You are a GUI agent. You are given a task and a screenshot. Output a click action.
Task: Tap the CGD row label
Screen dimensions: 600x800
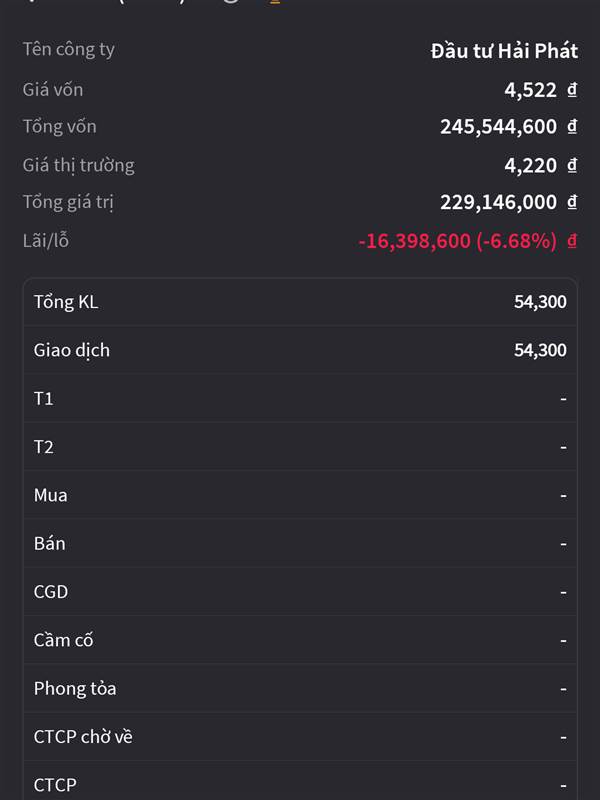(x=51, y=592)
